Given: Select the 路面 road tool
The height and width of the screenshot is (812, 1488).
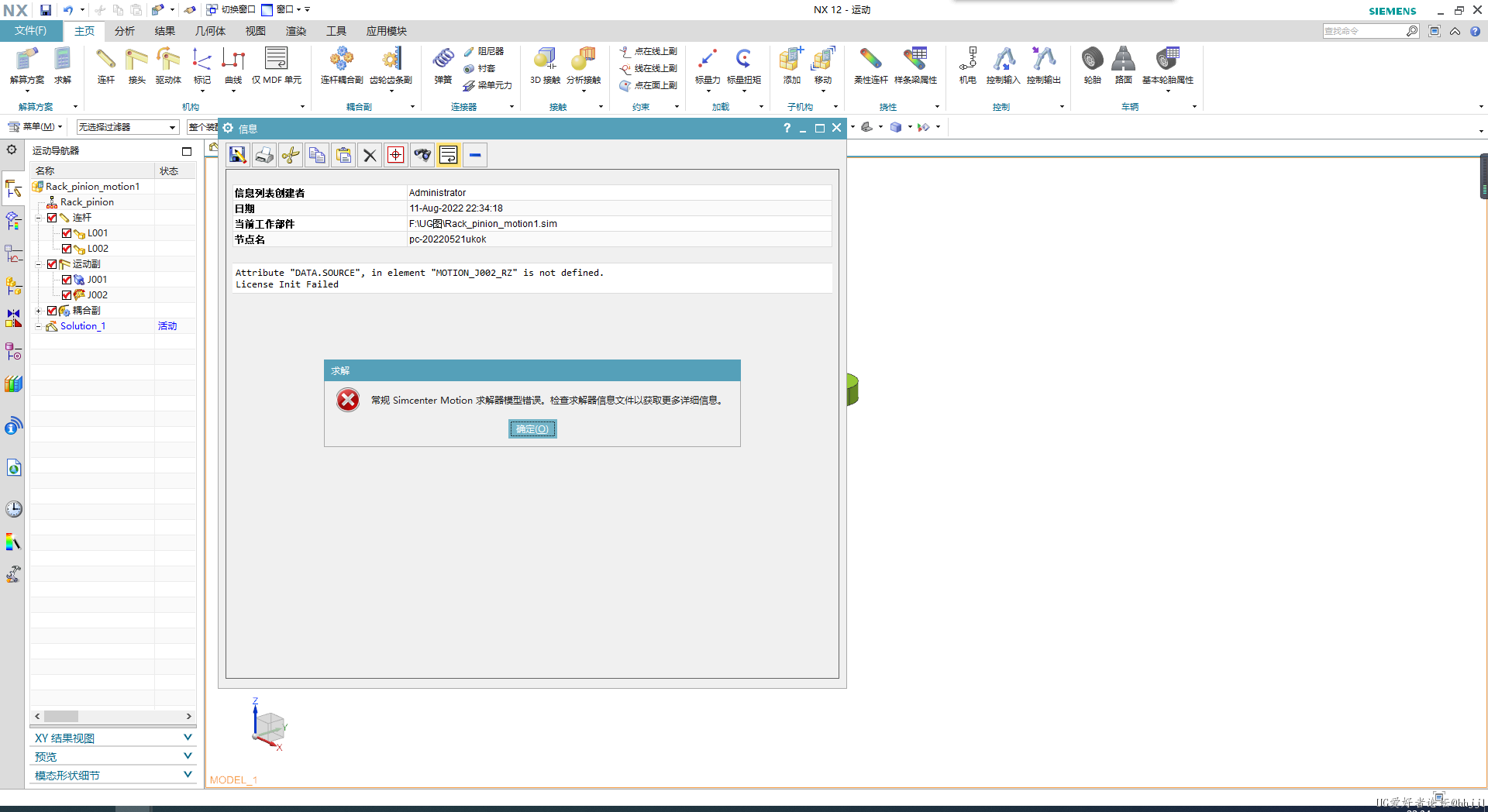Looking at the screenshot, I should [1123, 65].
